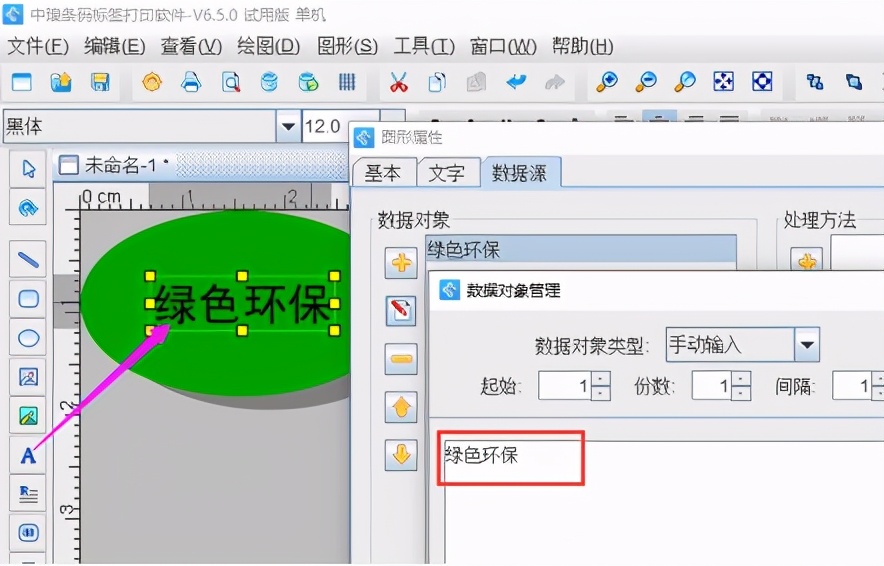This screenshot has height=566, width=884.
Task: Click the blue Undo arrow
Action: [516, 82]
